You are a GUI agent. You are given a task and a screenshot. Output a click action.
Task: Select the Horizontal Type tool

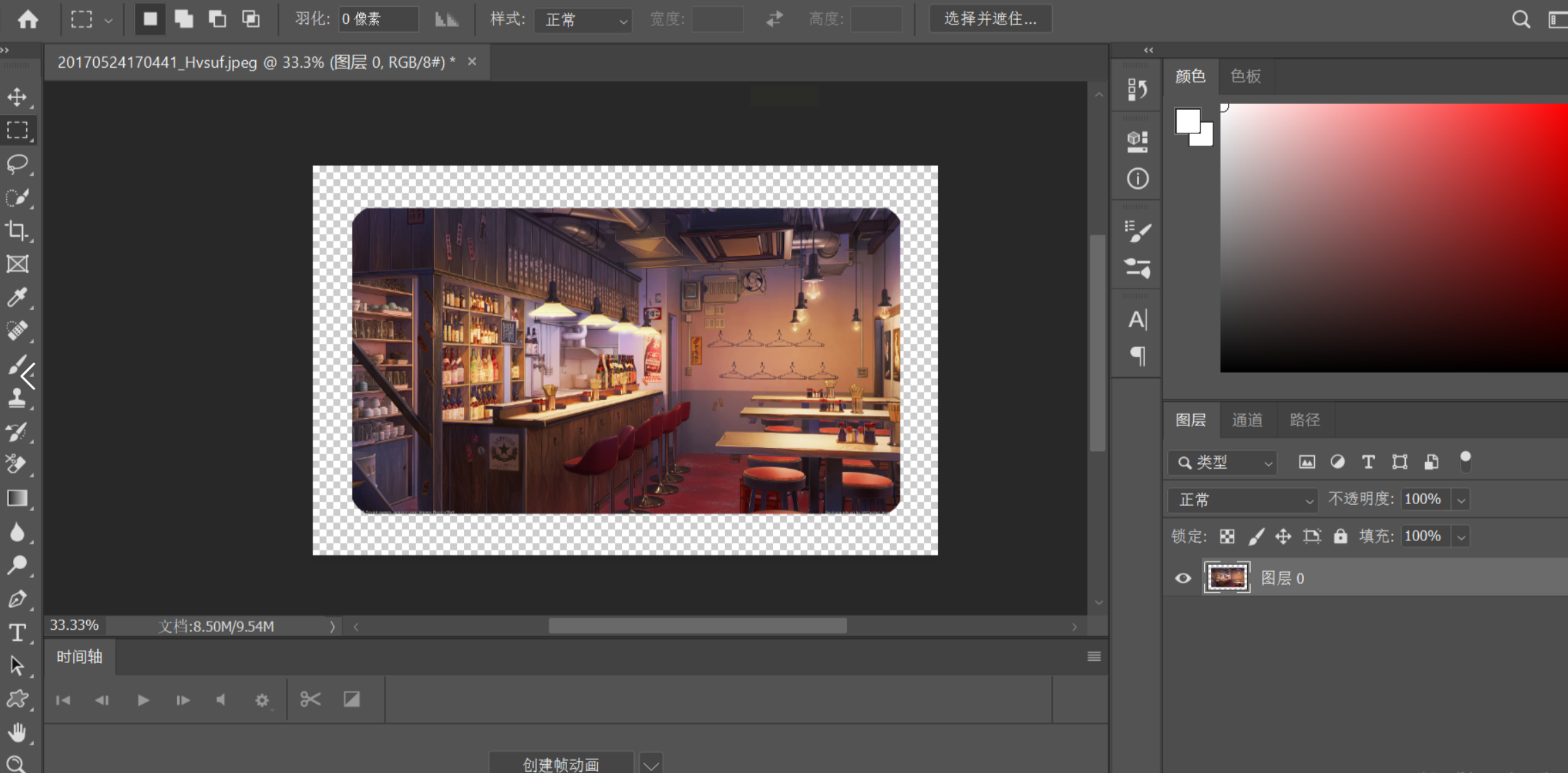(17, 632)
